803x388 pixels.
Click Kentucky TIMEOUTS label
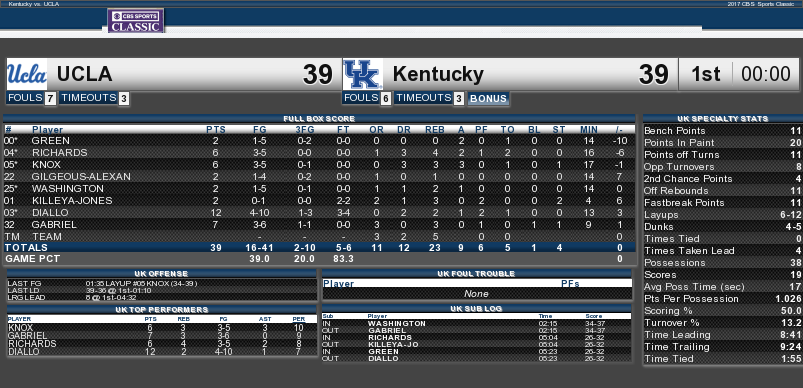424,98
